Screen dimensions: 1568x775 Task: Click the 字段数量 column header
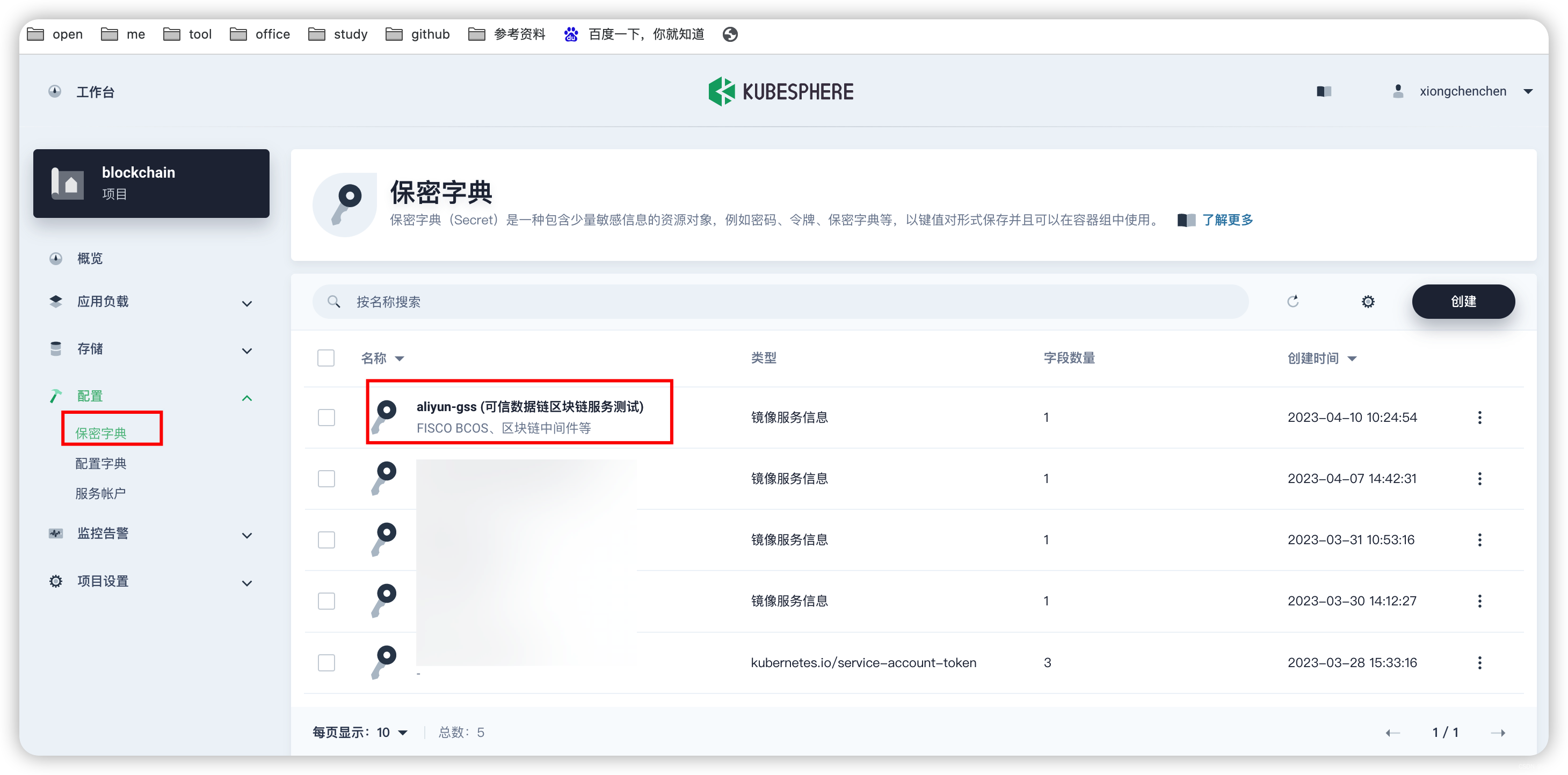(1069, 357)
